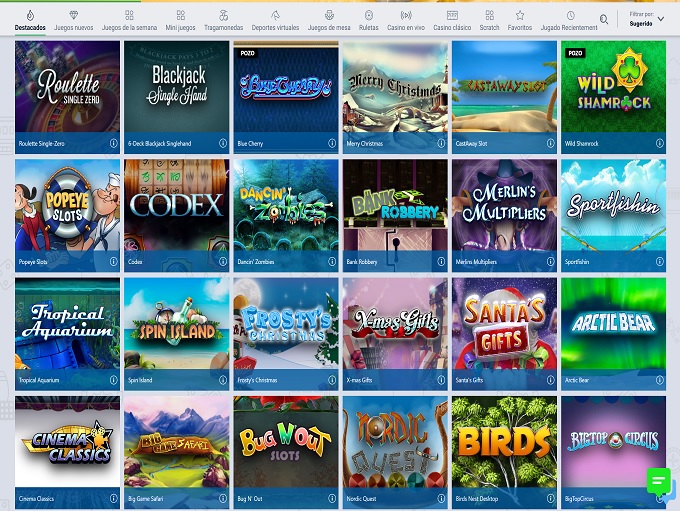The height and width of the screenshot is (511, 680).
Task: Open info for Tropical Aquarium
Action: (x=114, y=380)
